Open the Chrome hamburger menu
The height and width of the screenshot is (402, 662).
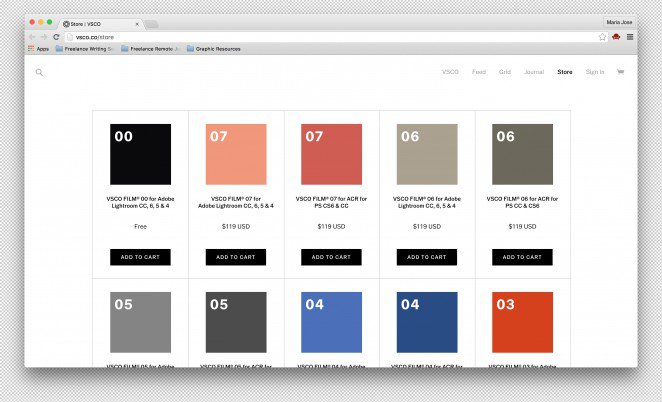[630, 37]
